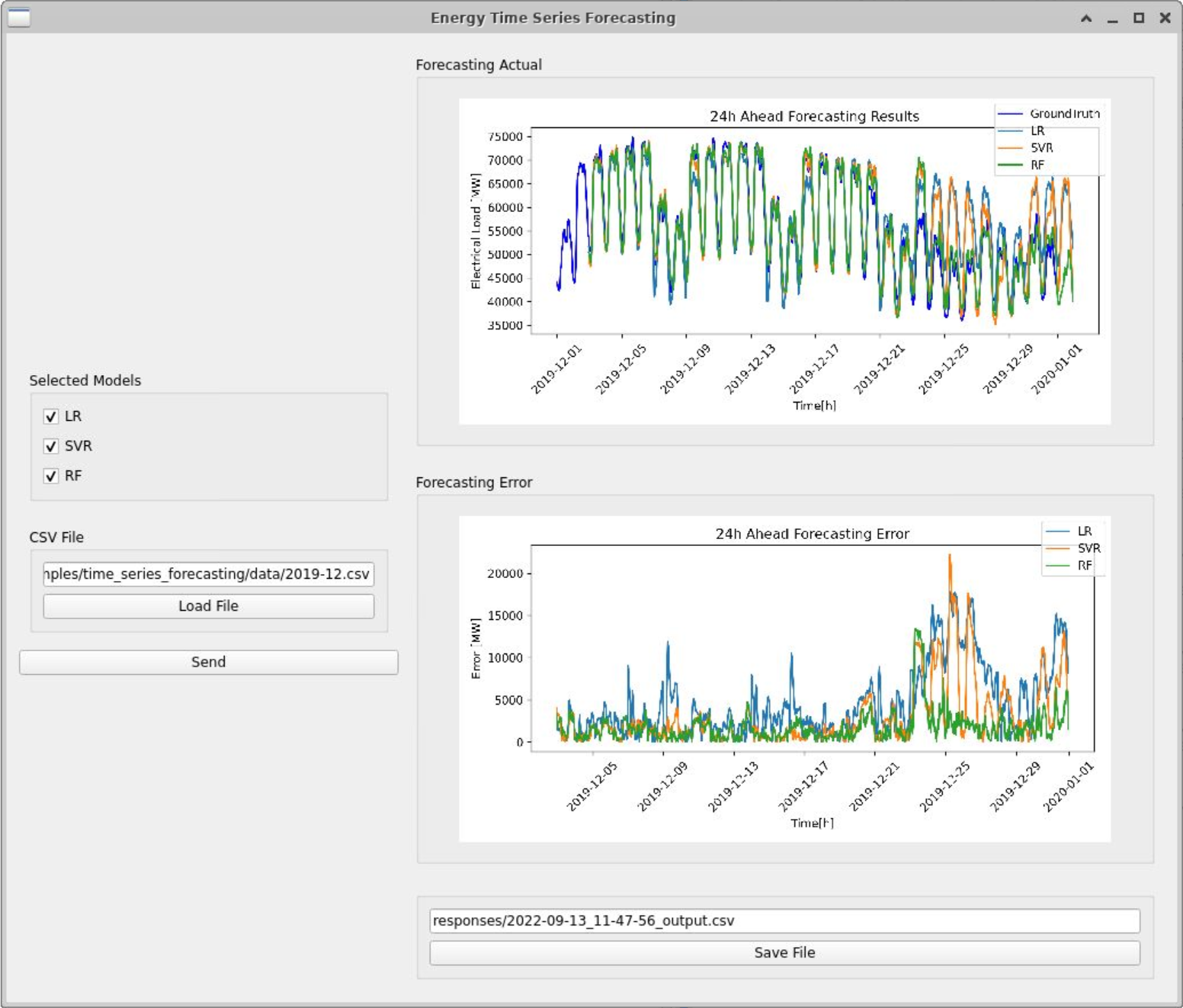Click the SVR legend entry in error chart
Viewport: 1183px width, 1008px height.
[x=1073, y=548]
